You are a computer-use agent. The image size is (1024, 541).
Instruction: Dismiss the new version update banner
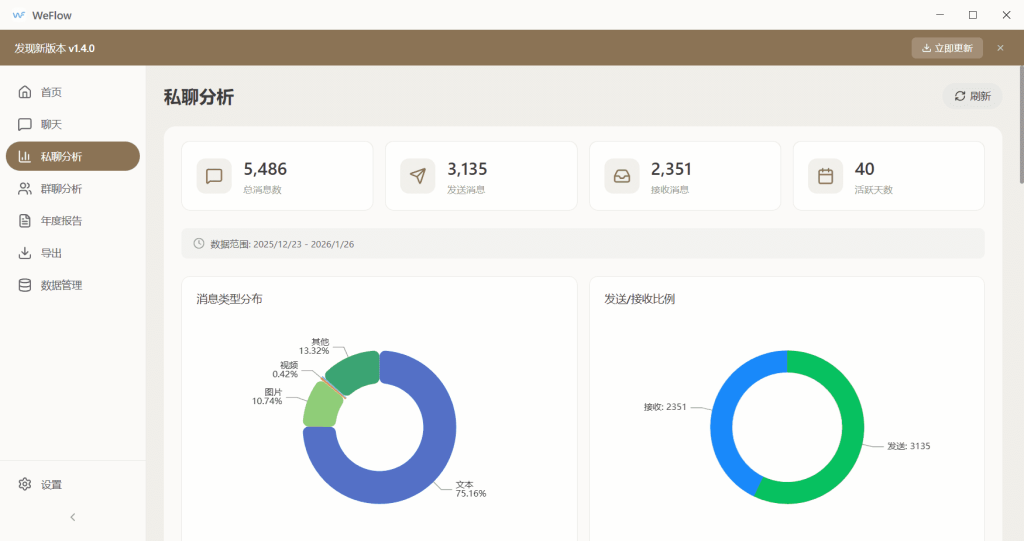1000,48
